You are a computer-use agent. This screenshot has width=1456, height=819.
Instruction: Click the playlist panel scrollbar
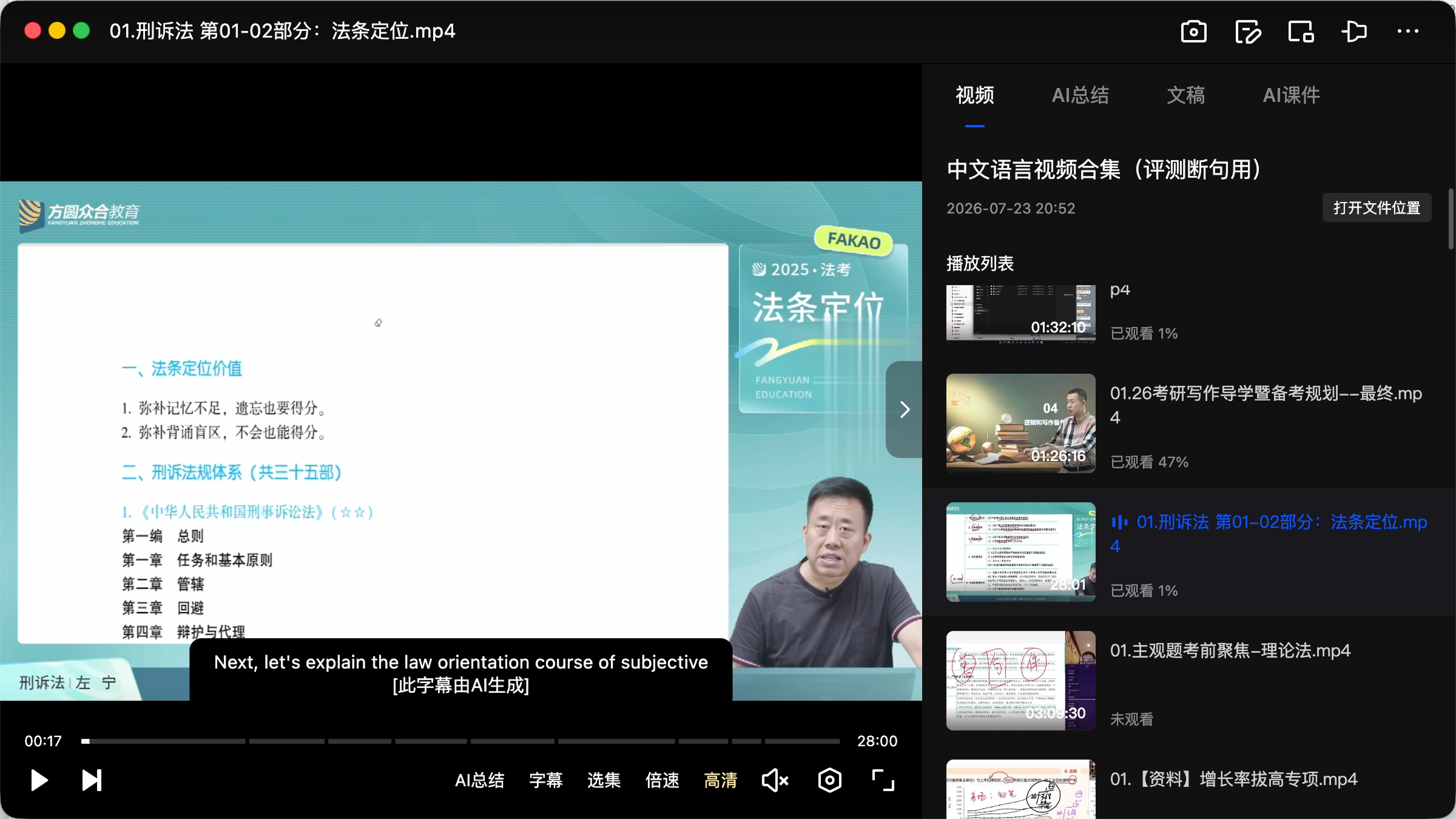point(1451,218)
